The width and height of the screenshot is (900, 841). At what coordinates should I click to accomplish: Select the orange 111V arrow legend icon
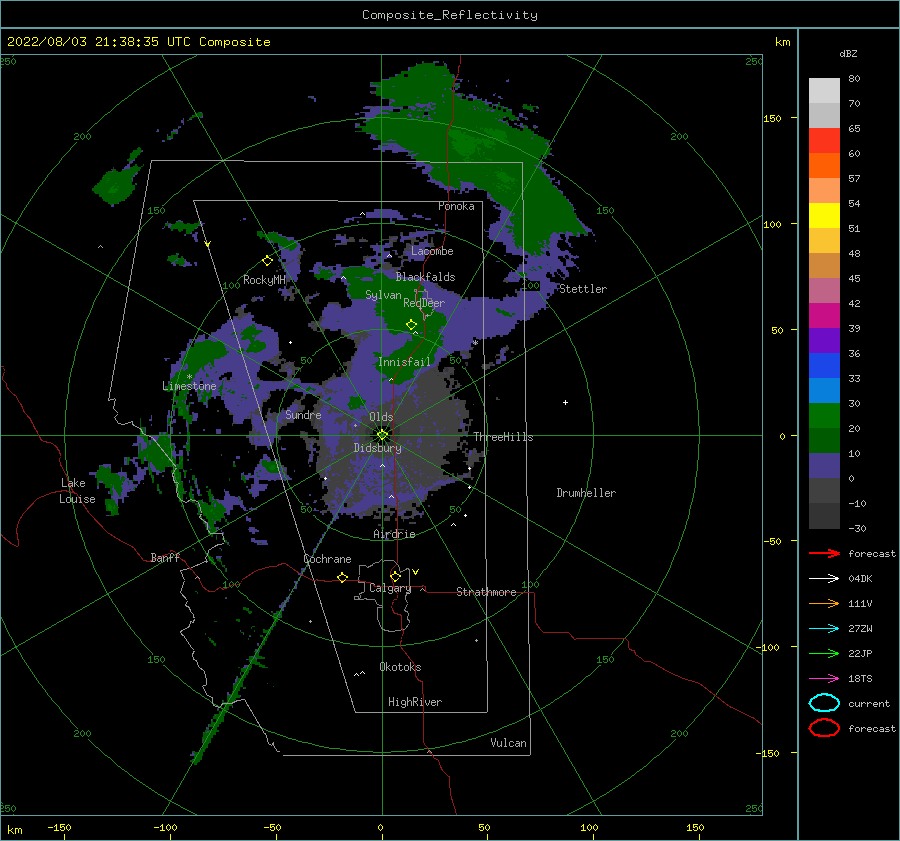coord(824,603)
